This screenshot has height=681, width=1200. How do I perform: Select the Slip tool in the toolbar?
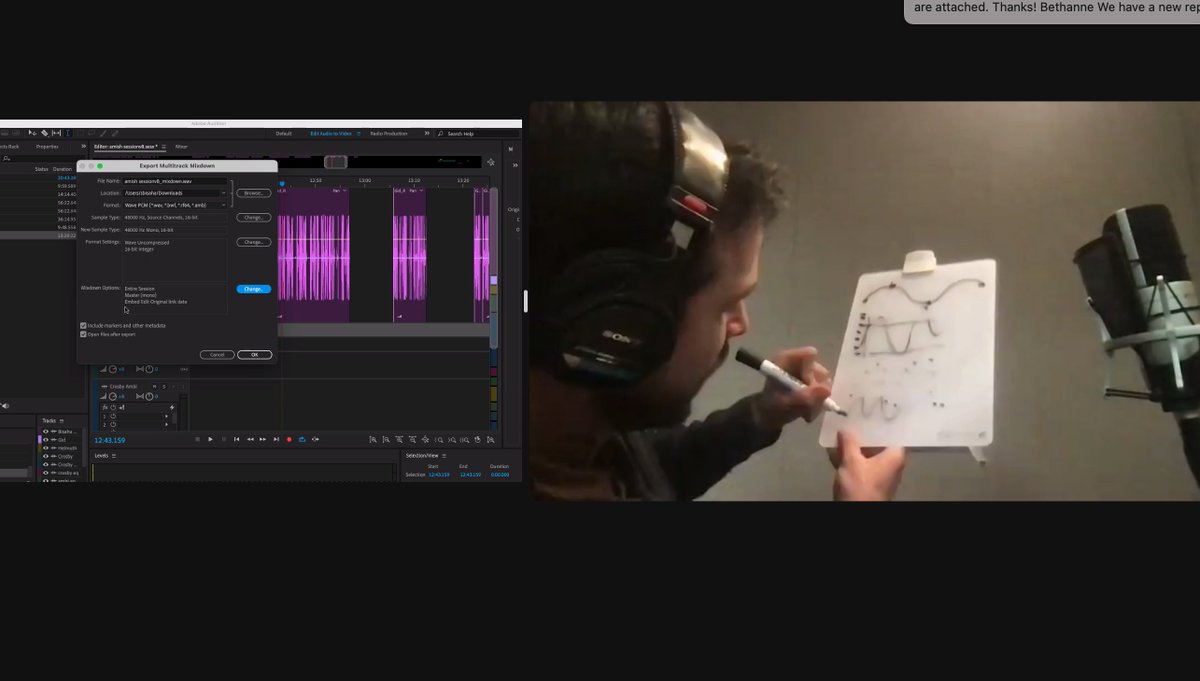57,133
